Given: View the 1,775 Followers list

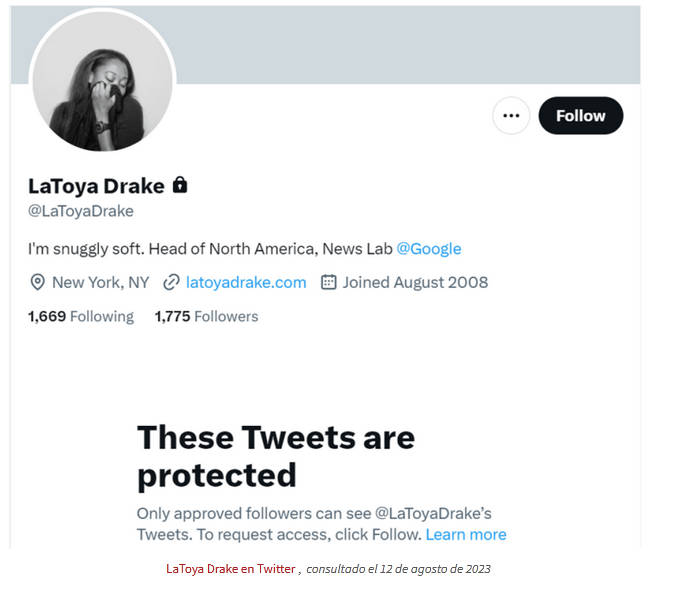Looking at the screenshot, I should 206,316.
